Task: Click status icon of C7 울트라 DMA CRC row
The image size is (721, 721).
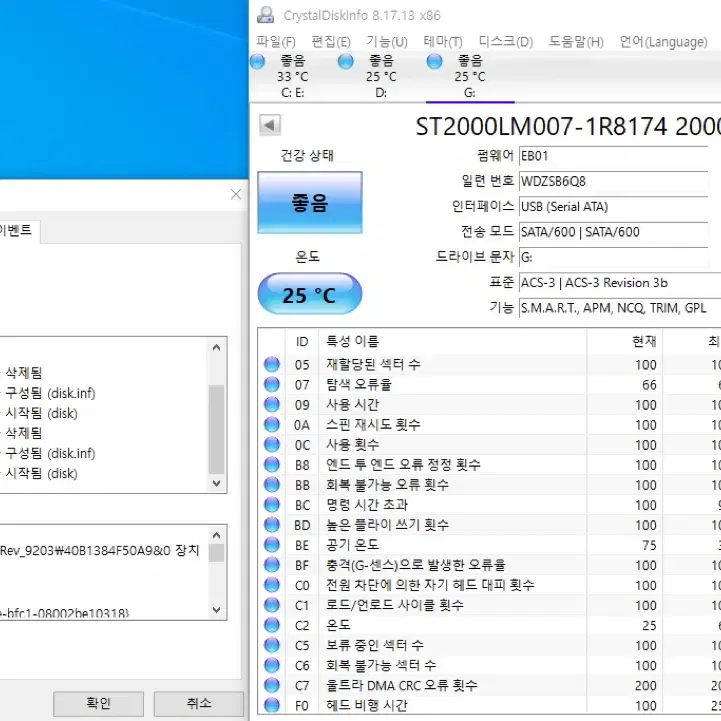Action: tap(272, 685)
